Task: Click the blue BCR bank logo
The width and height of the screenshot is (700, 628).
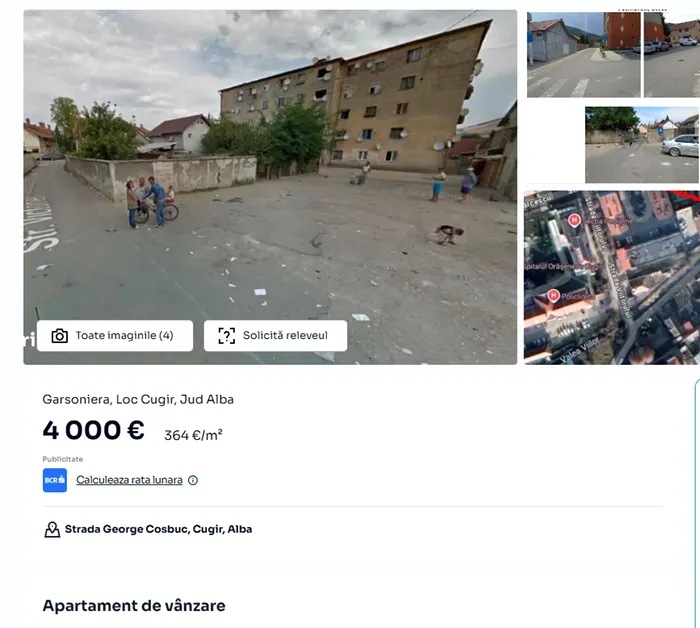Action: point(55,480)
